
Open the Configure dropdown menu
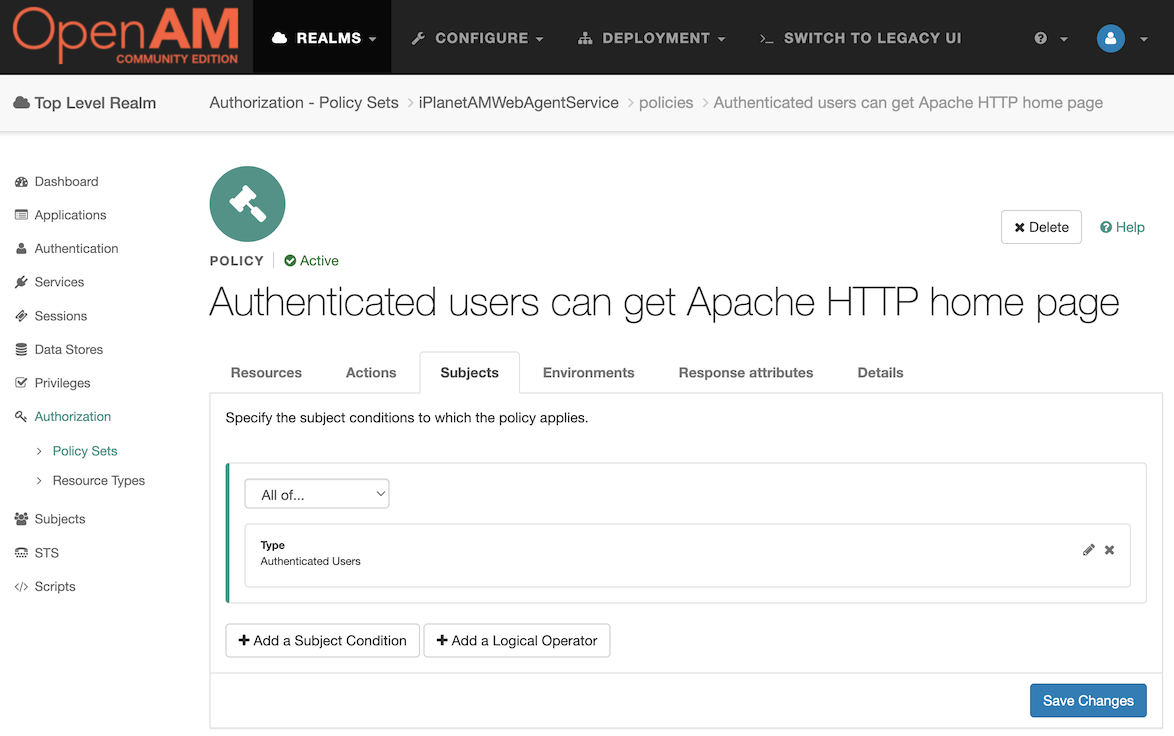click(477, 38)
